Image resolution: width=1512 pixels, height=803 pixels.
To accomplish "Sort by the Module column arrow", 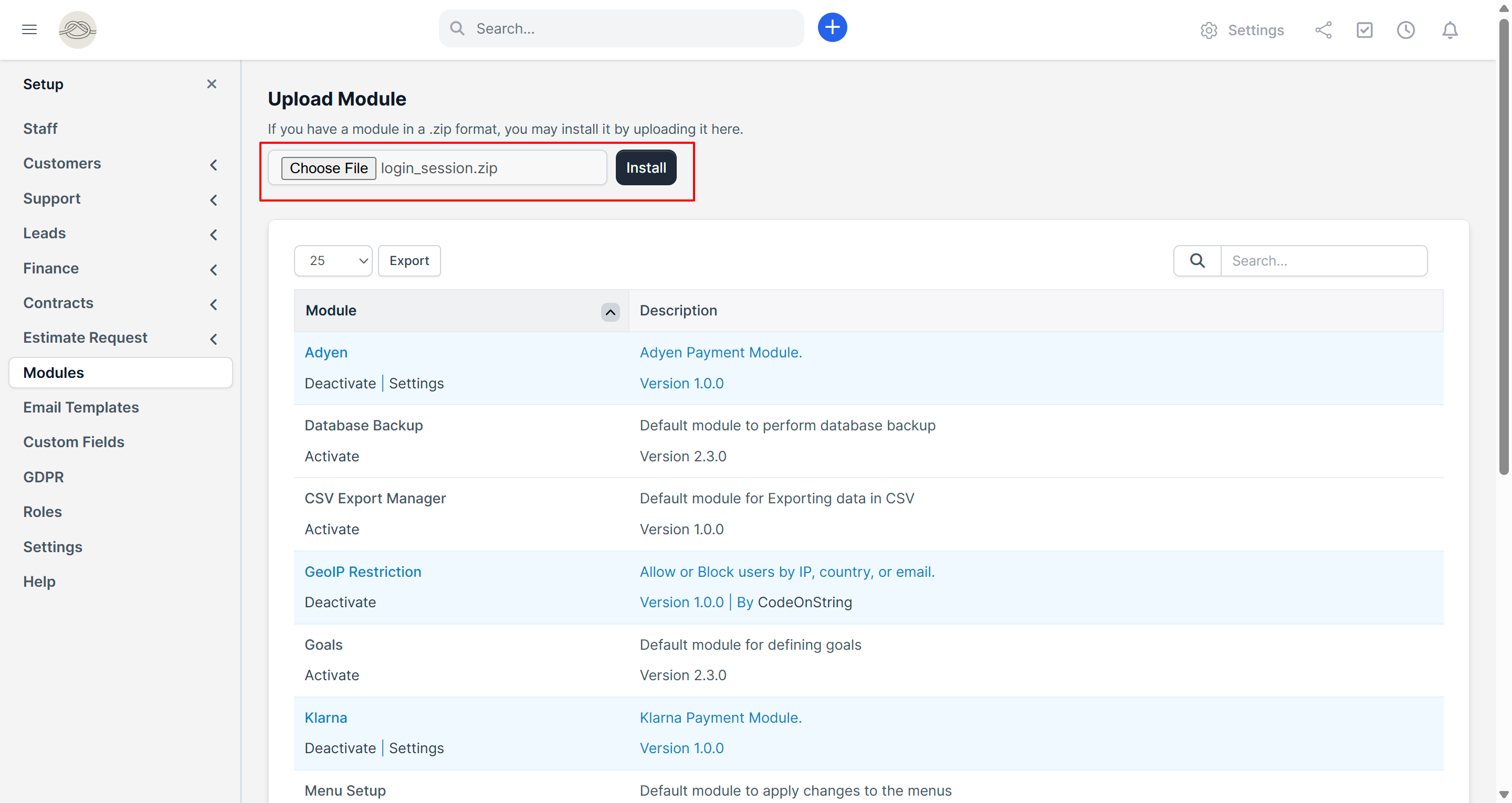I will (610, 312).
